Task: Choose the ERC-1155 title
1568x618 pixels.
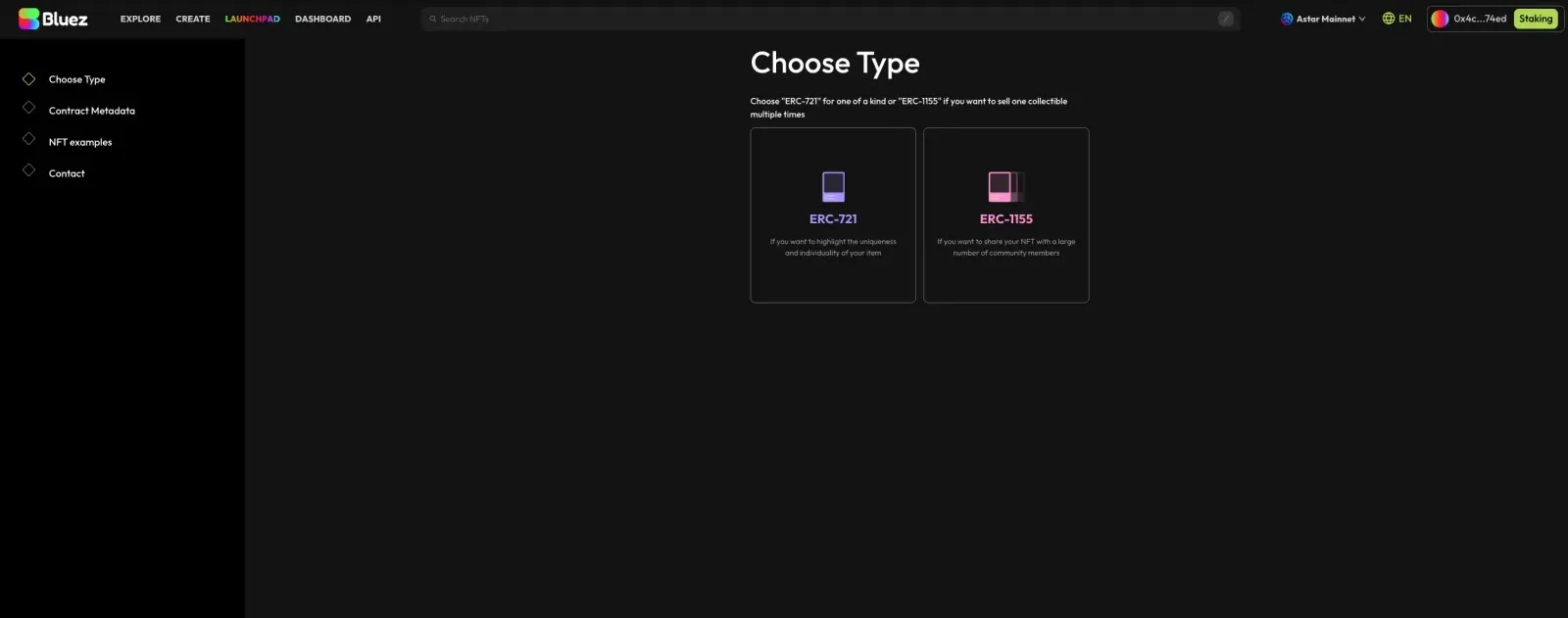Action: pyautogui.click(x=1006, y=219)
